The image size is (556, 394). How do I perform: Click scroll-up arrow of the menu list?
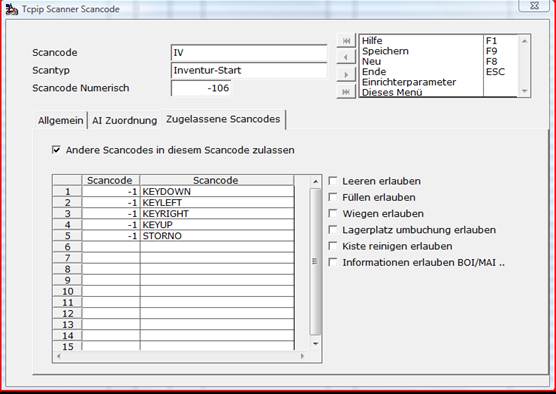524,41
